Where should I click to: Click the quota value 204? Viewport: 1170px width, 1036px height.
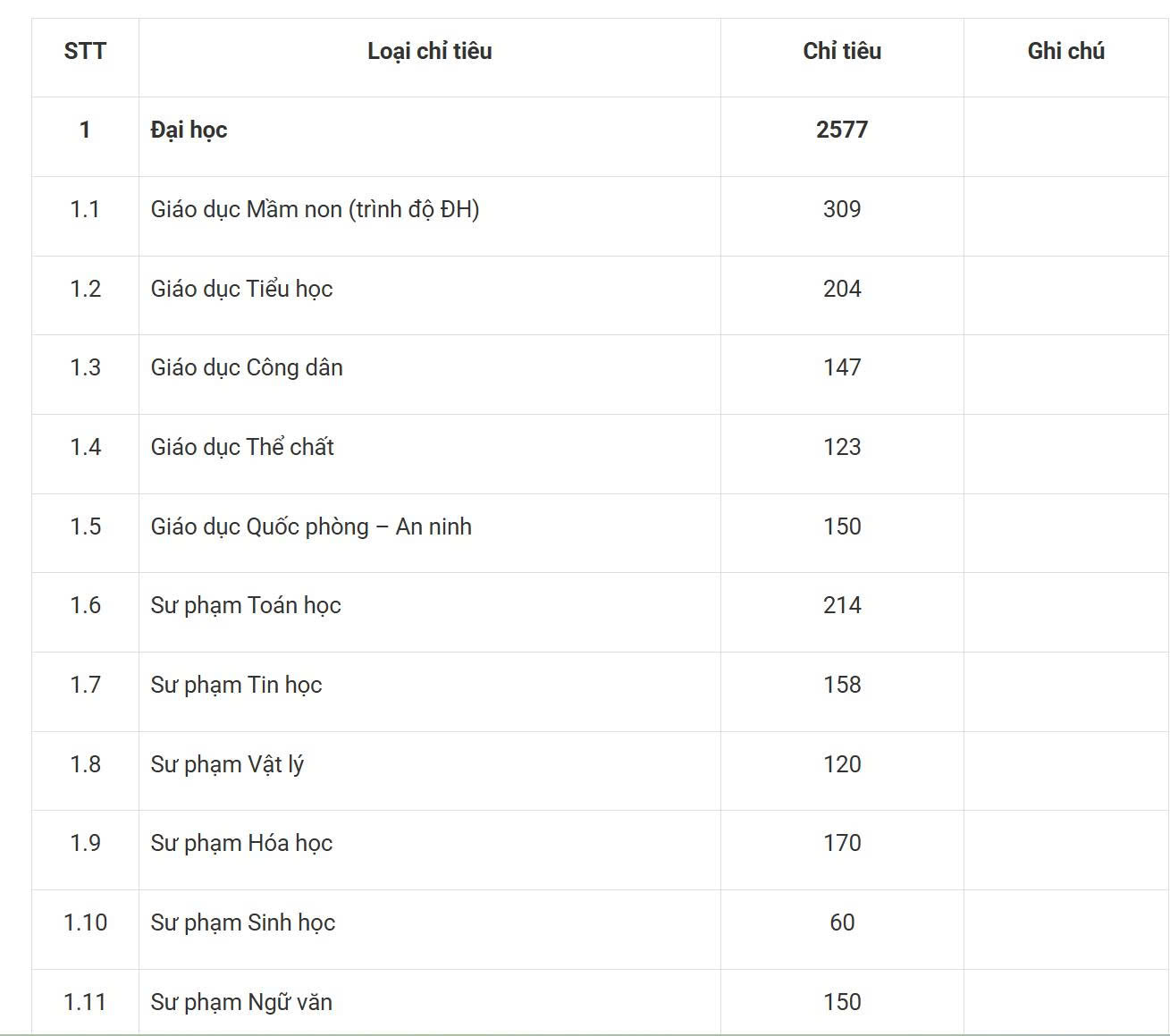click(x=842, y=289)
